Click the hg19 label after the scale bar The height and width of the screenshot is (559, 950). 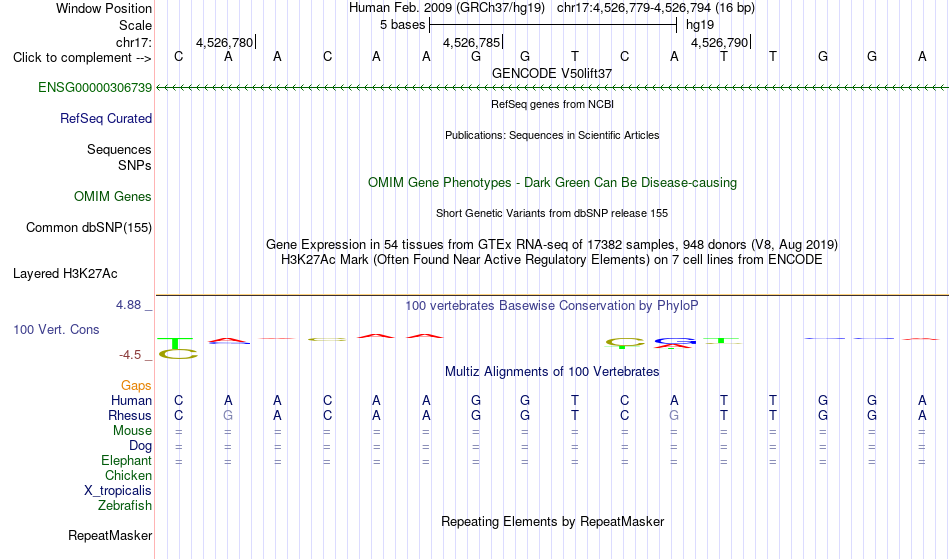tap(700, 25)
